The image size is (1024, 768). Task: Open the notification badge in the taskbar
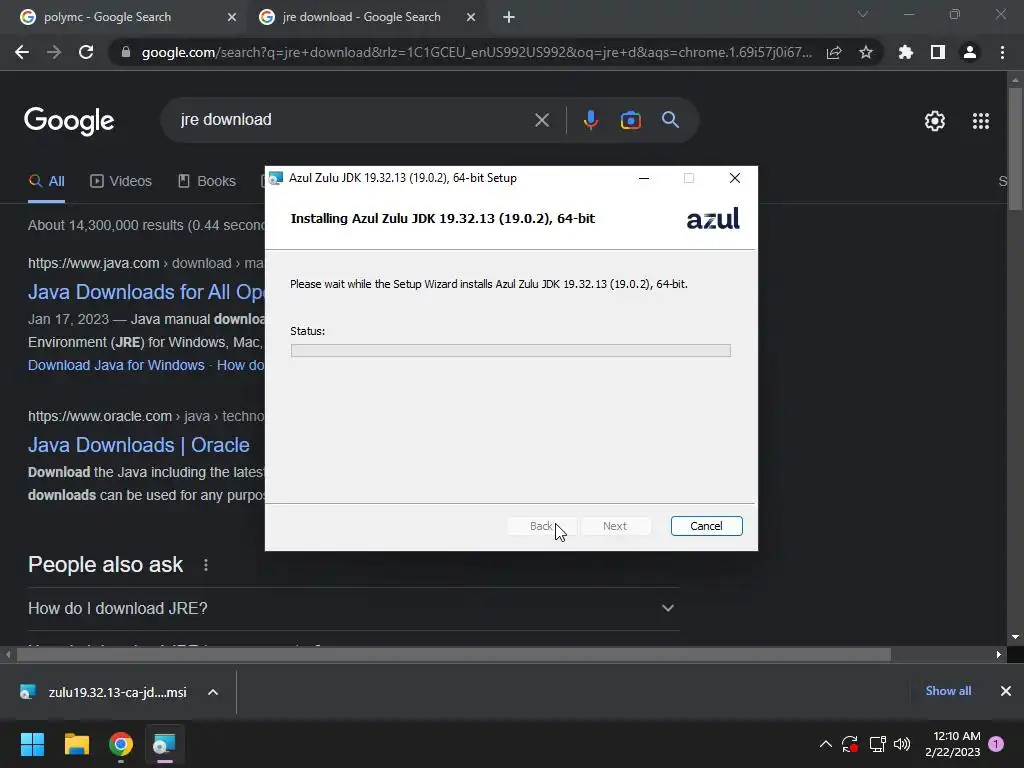pos(996,744)
